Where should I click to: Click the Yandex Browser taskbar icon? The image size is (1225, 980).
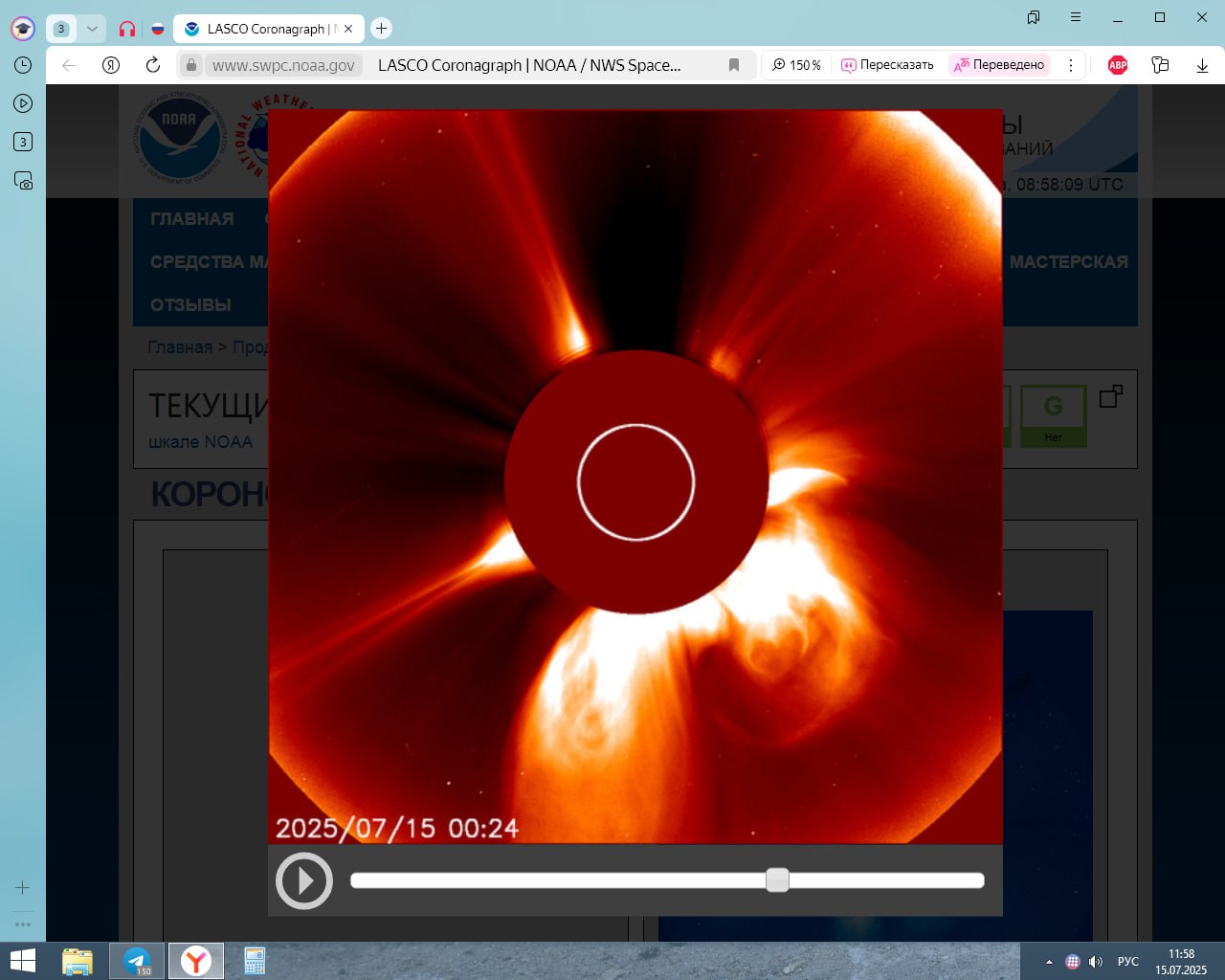pos(196,961)
